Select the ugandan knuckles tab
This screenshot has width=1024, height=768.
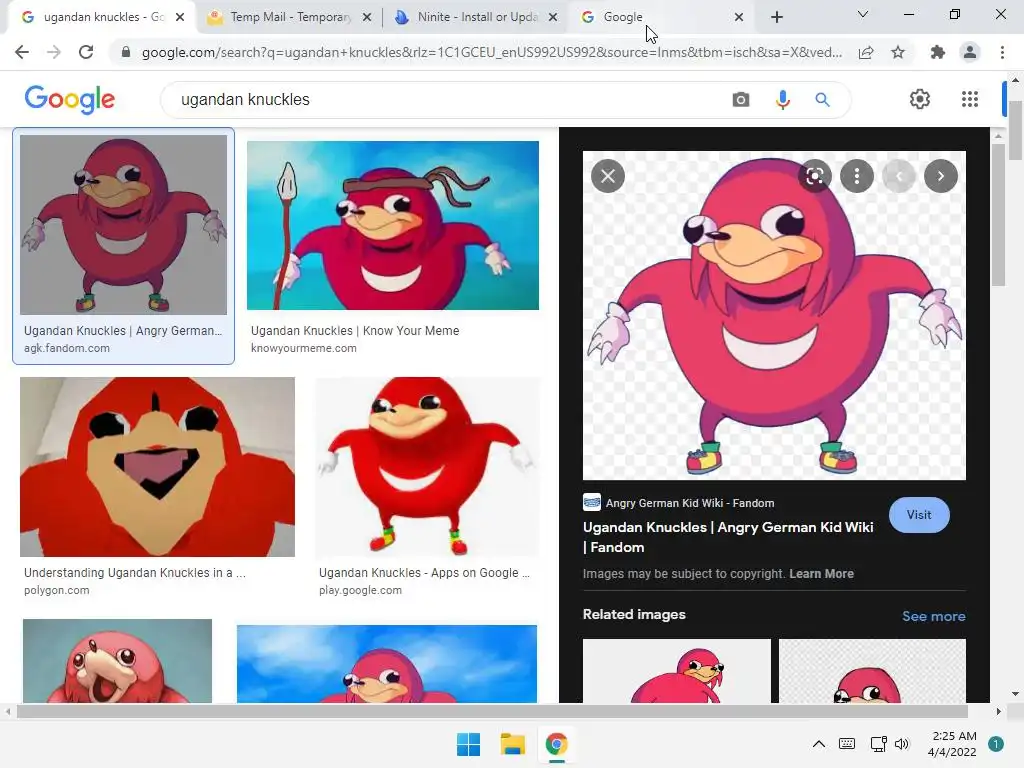click(101, 17)
